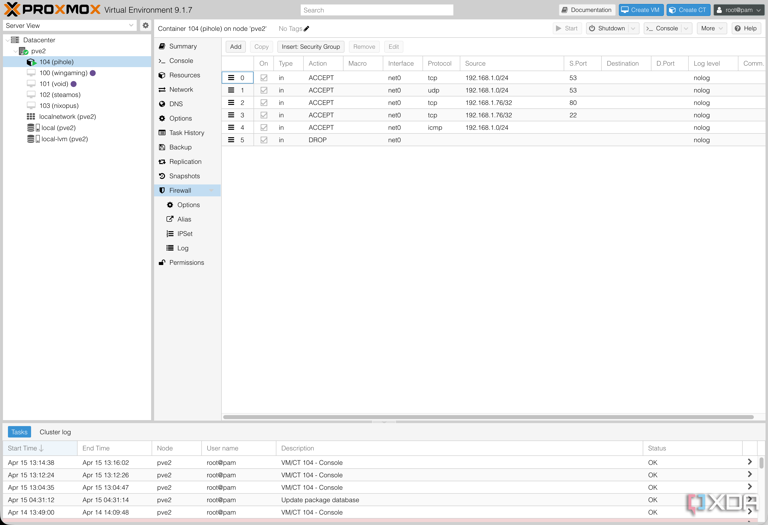Expand the Shutdown dropdown arrow
This screenshot has width=768, height=525.
[633, 29]
